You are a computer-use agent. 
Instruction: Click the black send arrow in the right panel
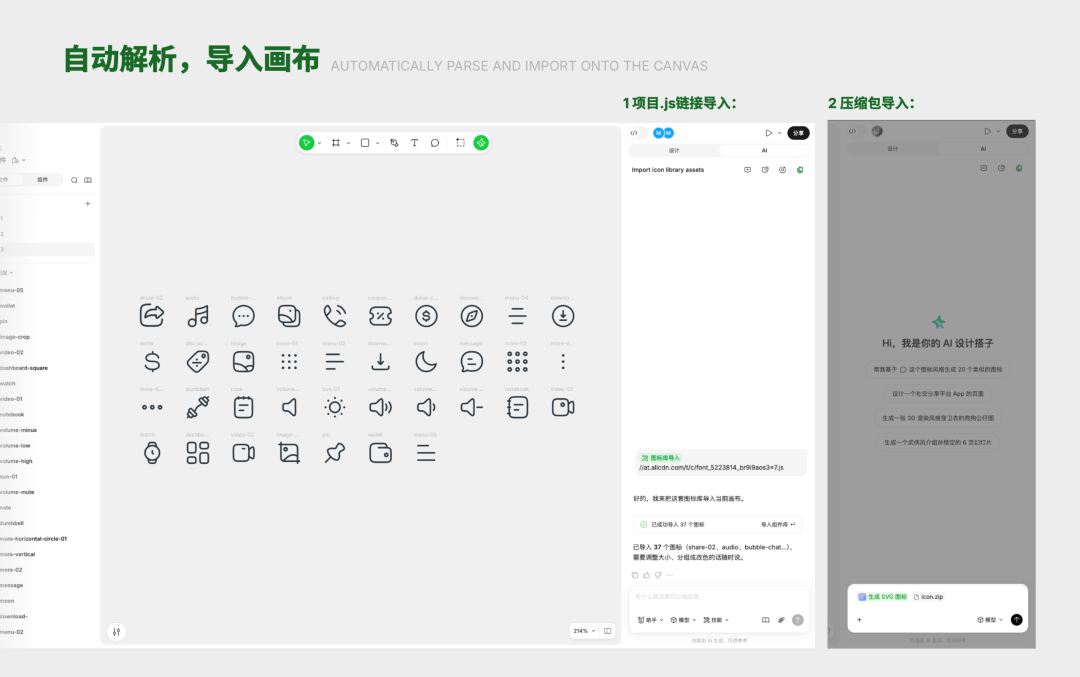[x=1017, y=620]
